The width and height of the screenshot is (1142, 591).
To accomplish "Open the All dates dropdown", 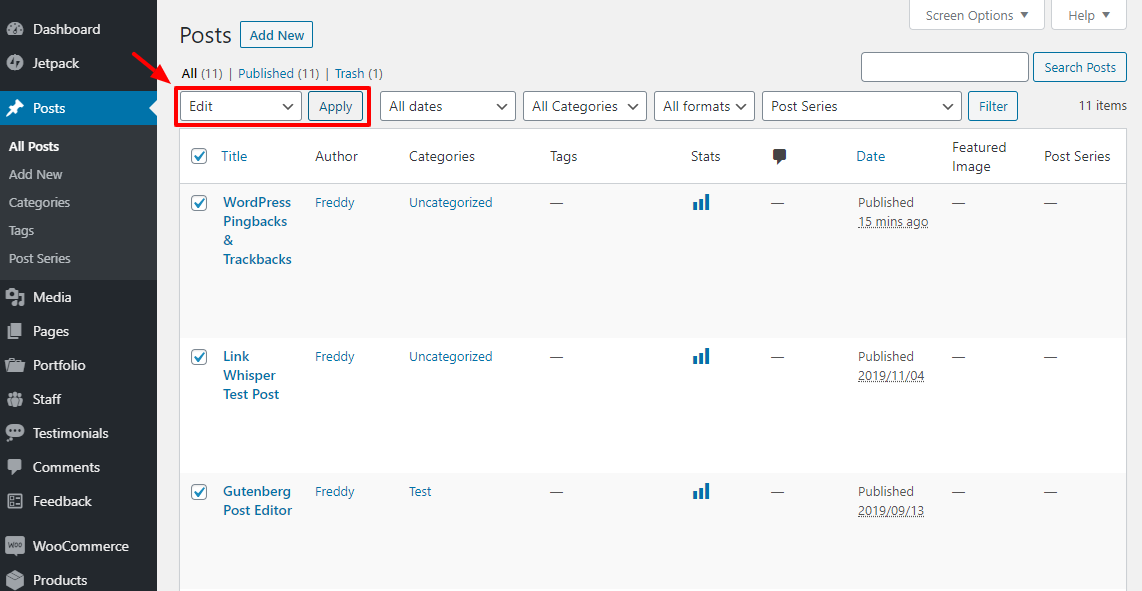I will tap(448, 106).
